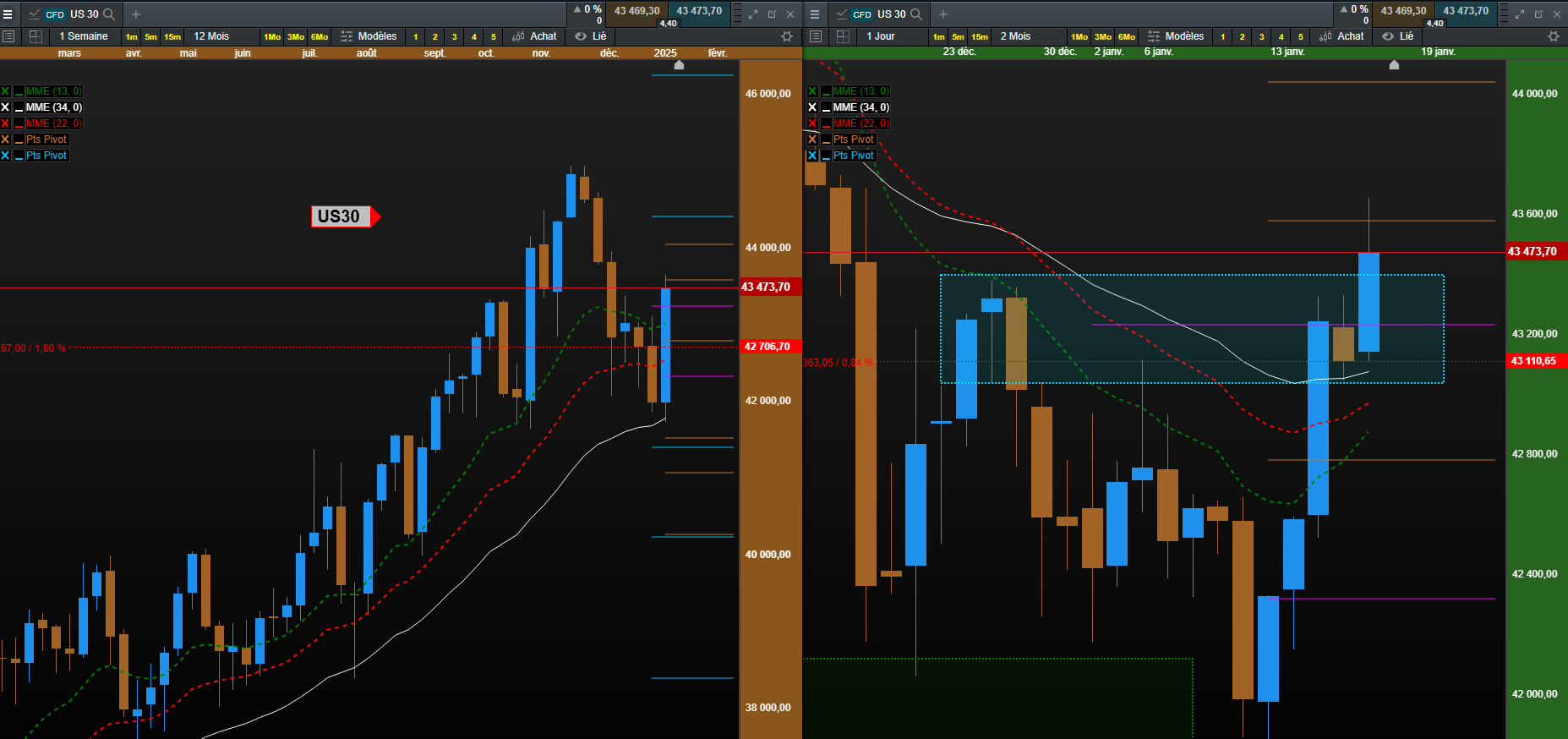Screen dimensions: 1568x739
Task: Open the 2 Mois period dropdown
Action: pos(1015,36)
